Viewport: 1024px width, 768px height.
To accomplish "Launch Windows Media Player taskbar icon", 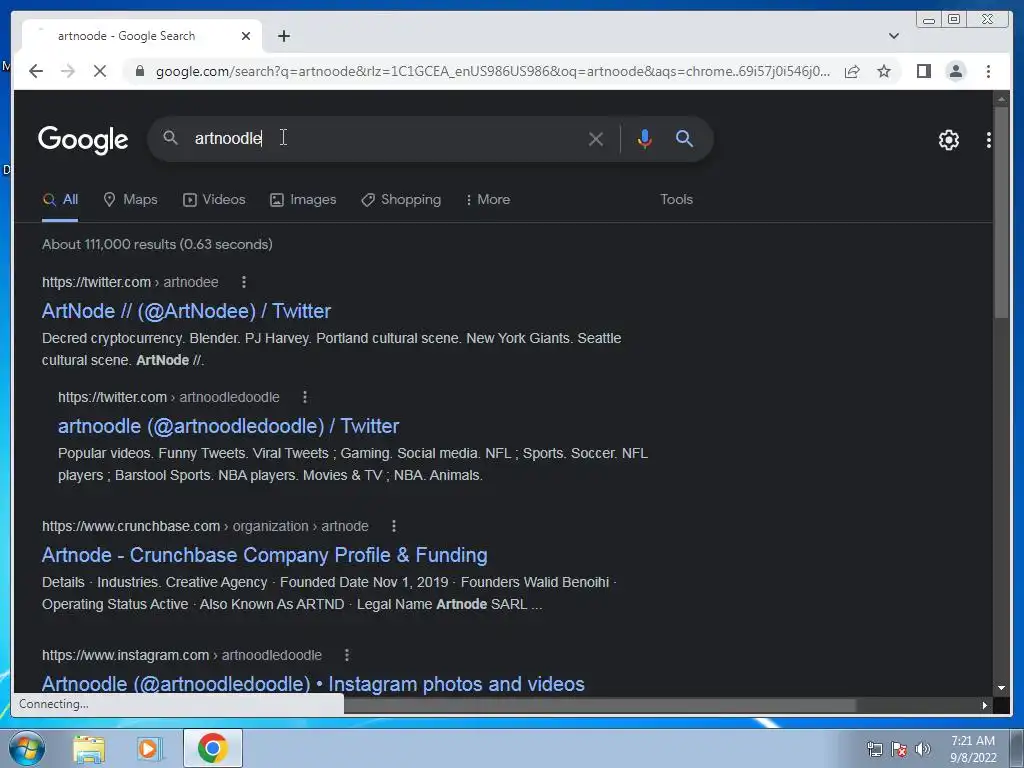I will tap(148, 749).
